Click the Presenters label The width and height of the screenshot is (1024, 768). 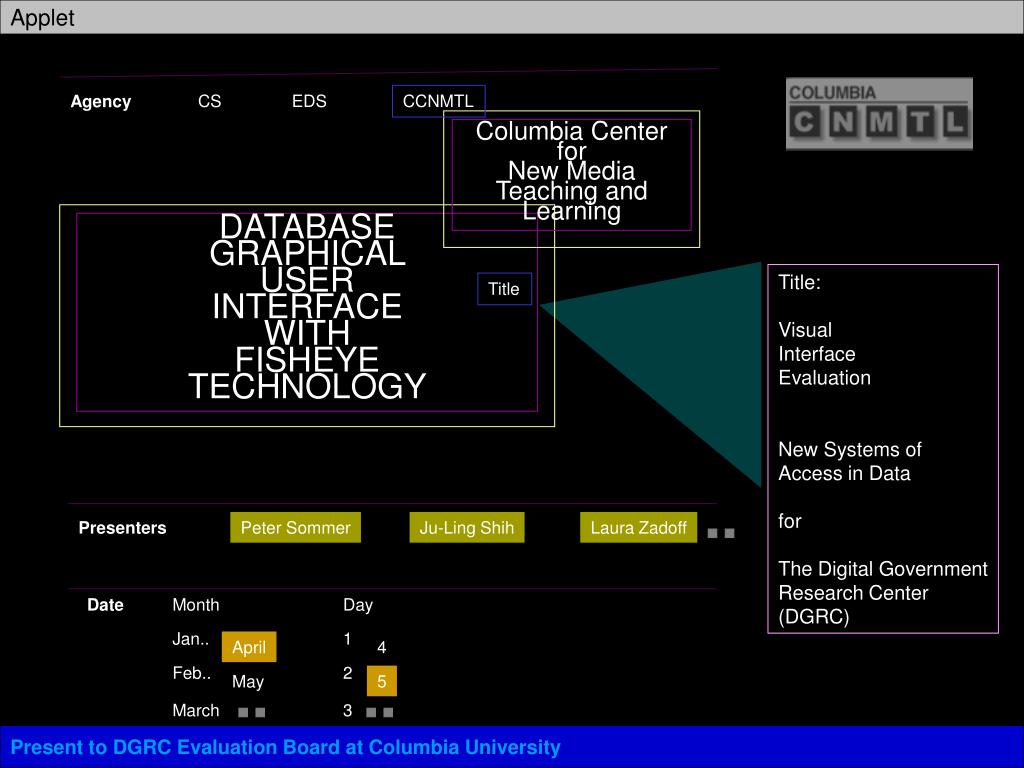[x=123, y=528]
